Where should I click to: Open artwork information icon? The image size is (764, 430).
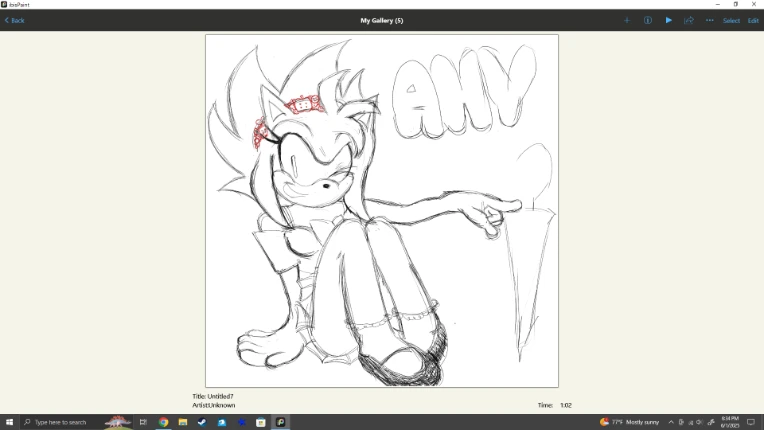(x=648, y=20)
